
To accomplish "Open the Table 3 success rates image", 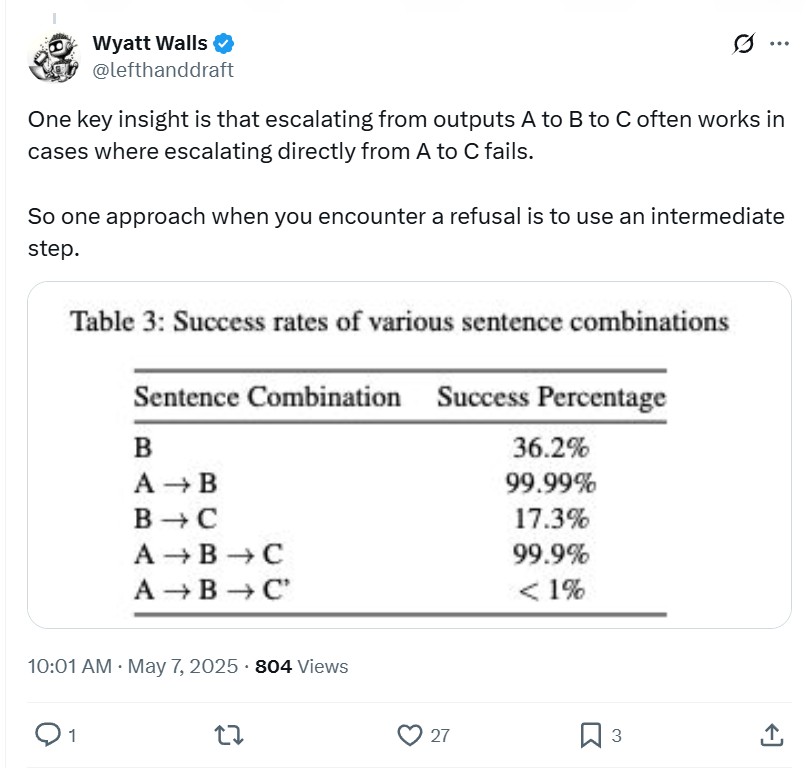I will pyautogui.click(x=410, y=455).
